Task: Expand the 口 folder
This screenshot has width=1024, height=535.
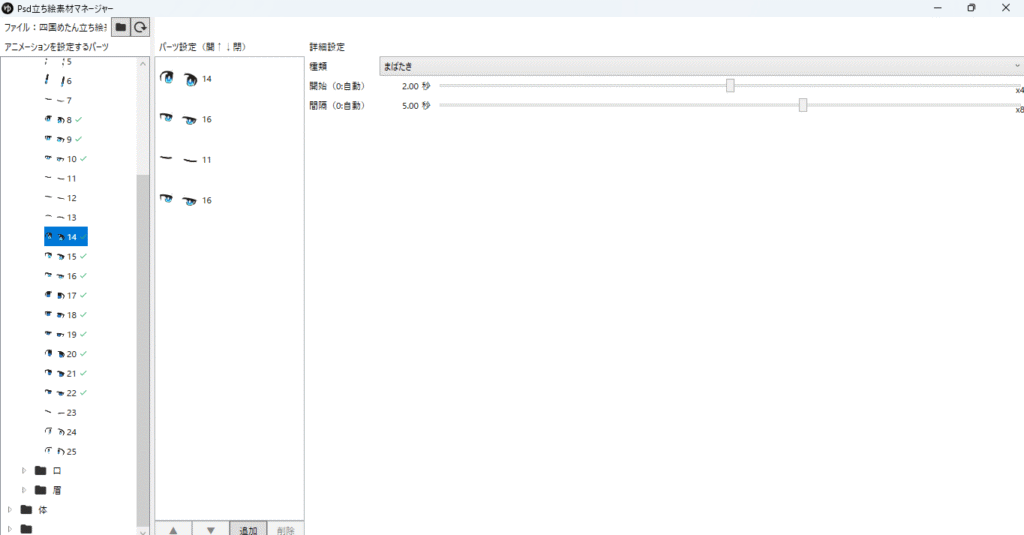Action: point(24,470)
